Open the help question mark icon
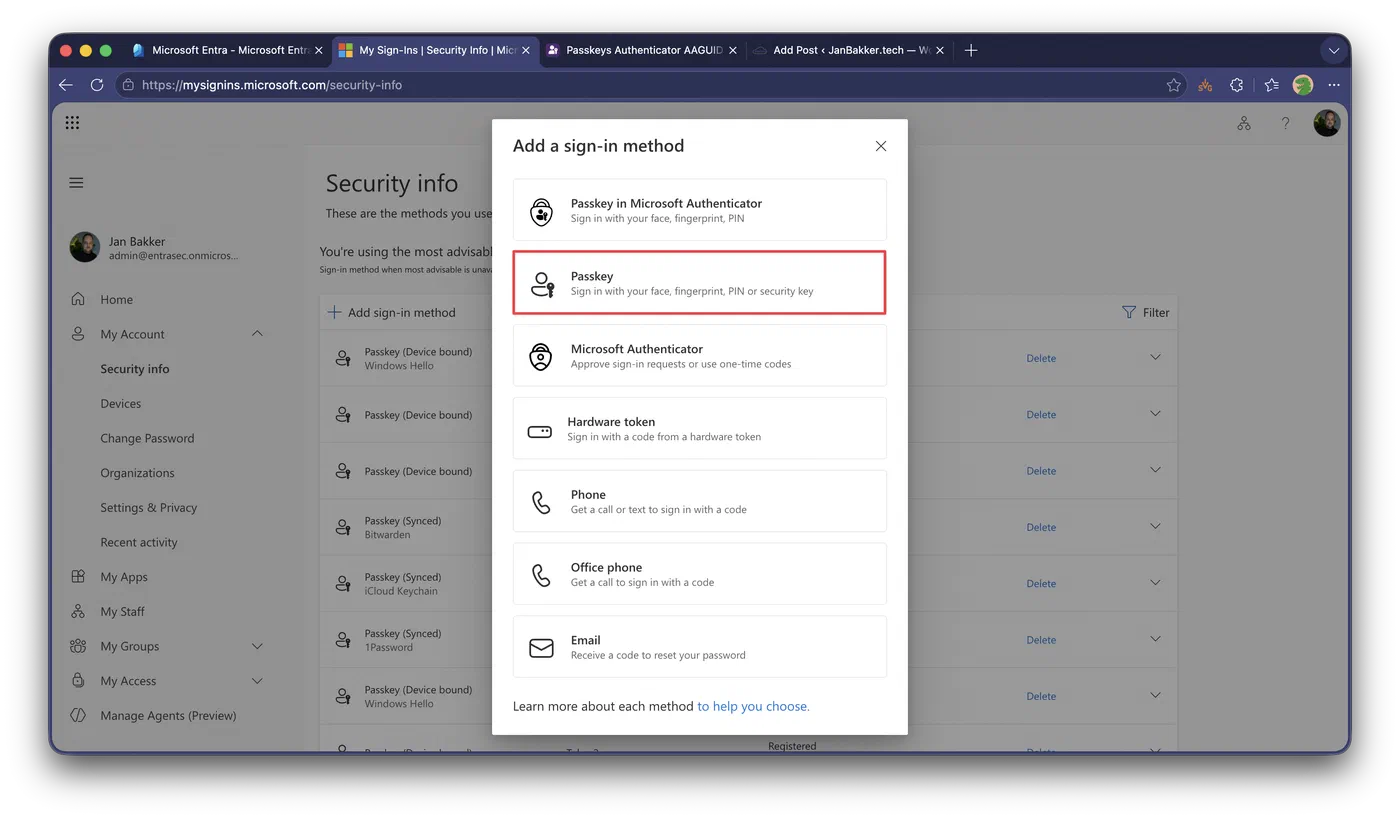 [1286, 123]
